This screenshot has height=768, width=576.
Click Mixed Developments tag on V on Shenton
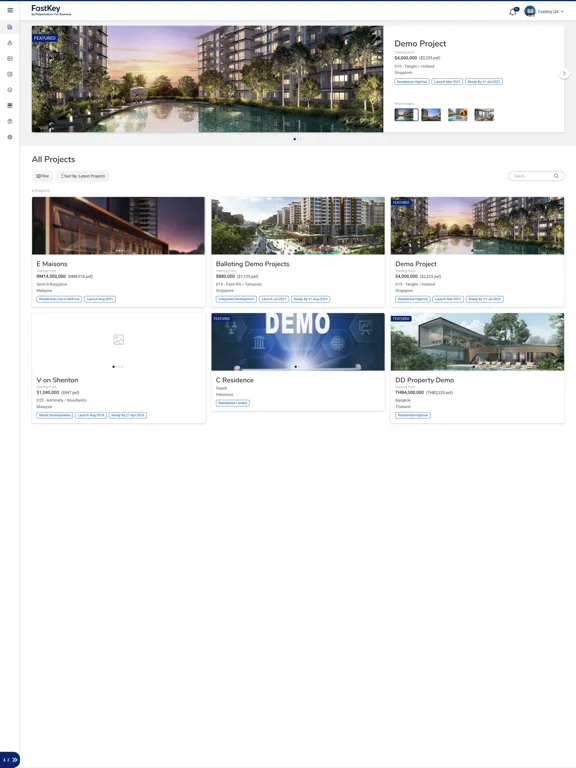pos(55,415)
